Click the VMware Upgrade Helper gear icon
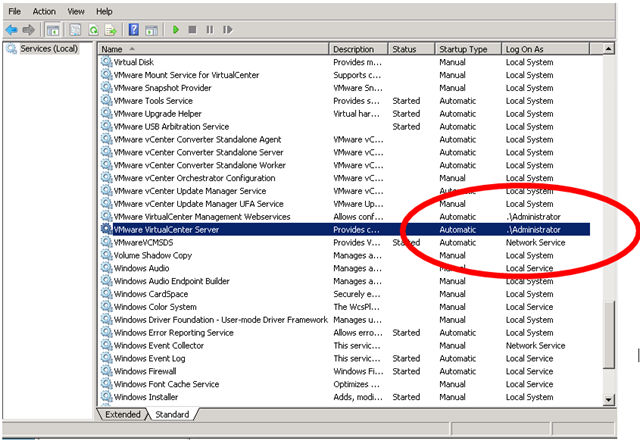 click(x=106, y=113)
